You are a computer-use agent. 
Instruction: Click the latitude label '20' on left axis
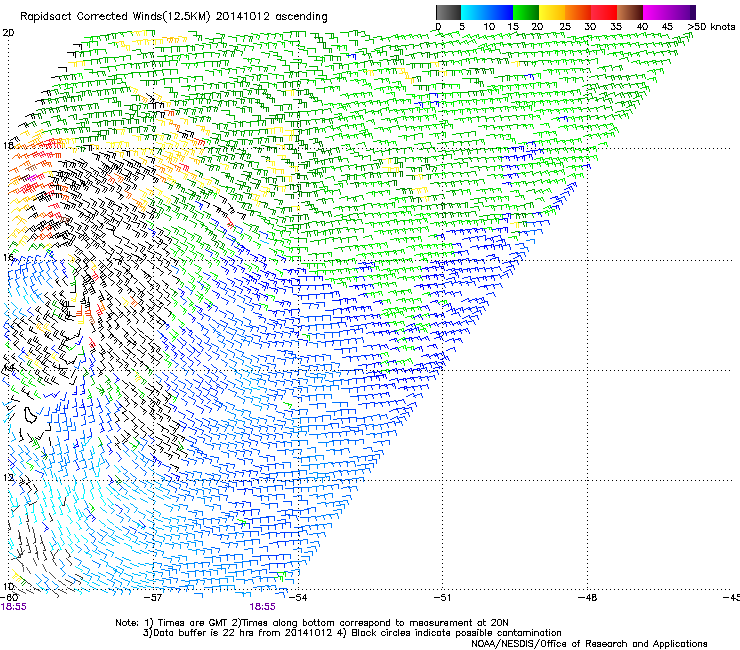coord(8,33)
